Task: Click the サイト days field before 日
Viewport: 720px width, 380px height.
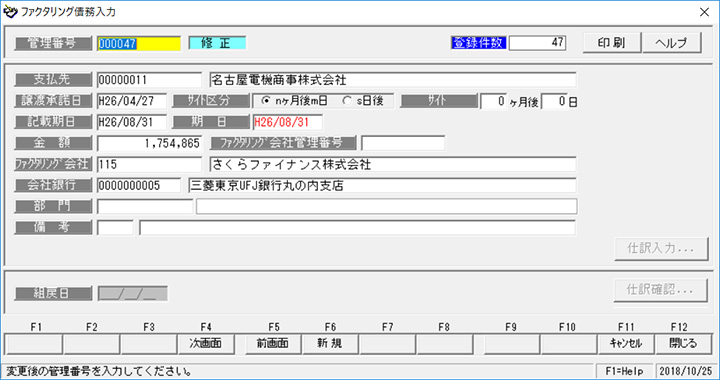Action: click(x=554, y=101)
